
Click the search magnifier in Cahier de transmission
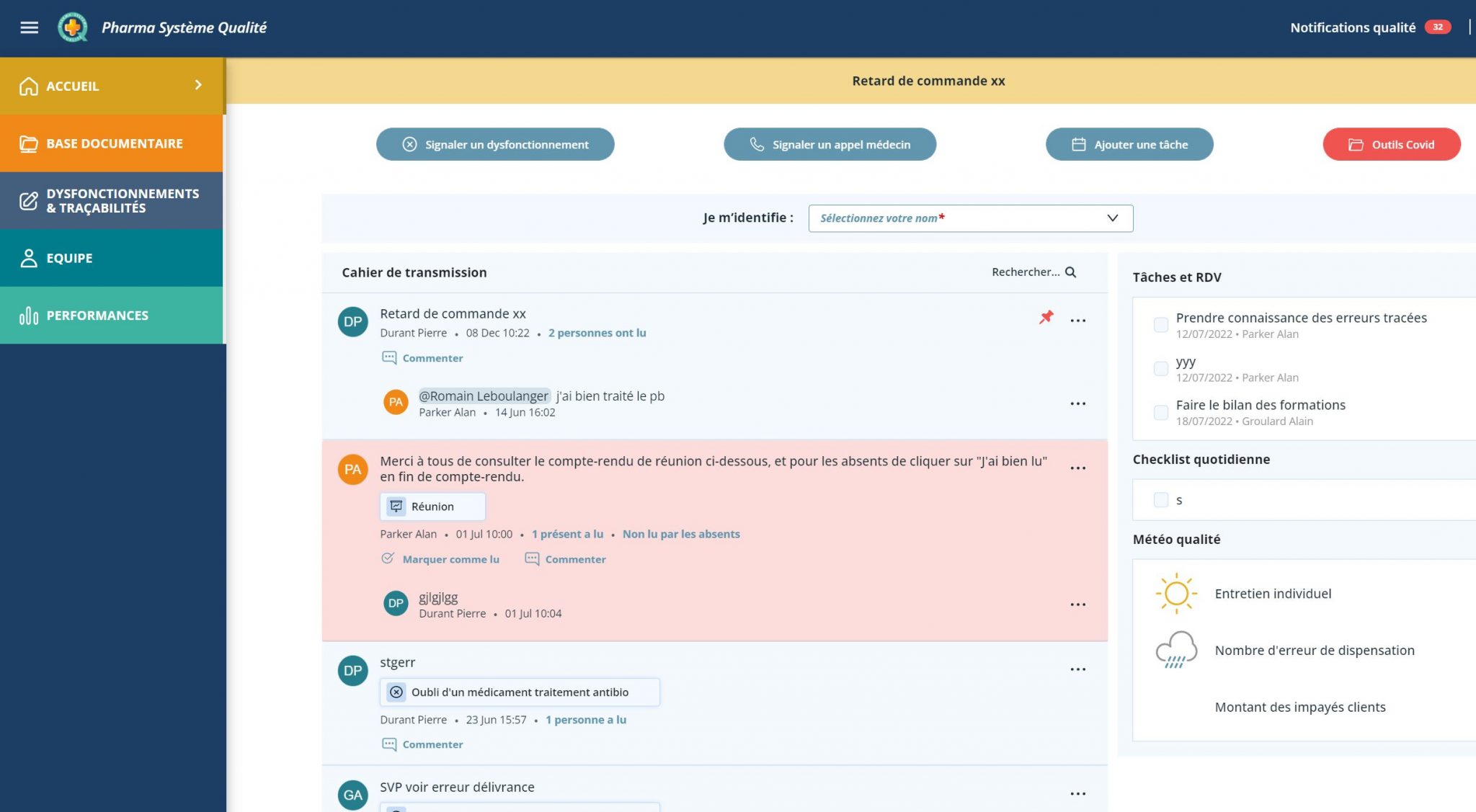click(1071, 272)
